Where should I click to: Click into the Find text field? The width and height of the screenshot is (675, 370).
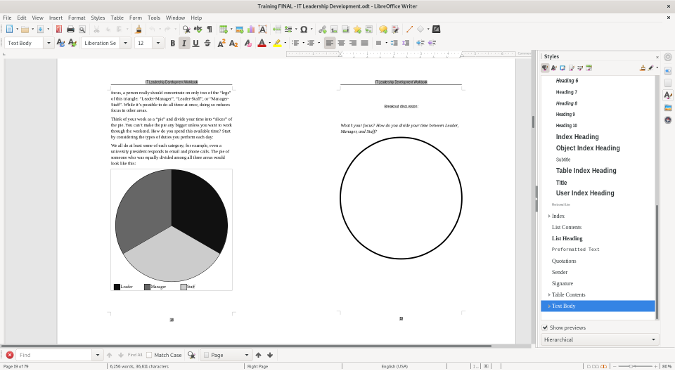coord(54,355)
